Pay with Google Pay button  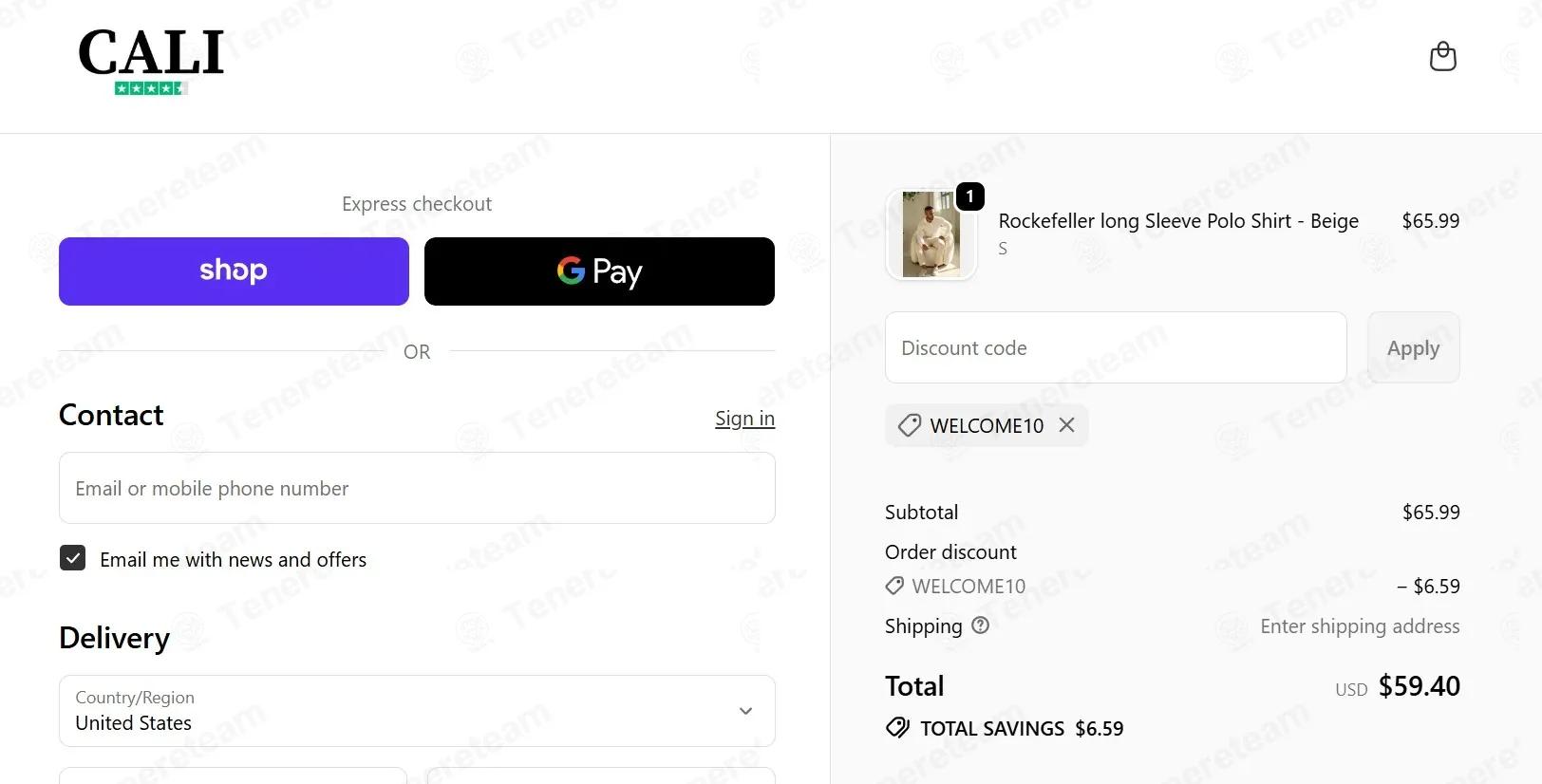click(599, 271)
